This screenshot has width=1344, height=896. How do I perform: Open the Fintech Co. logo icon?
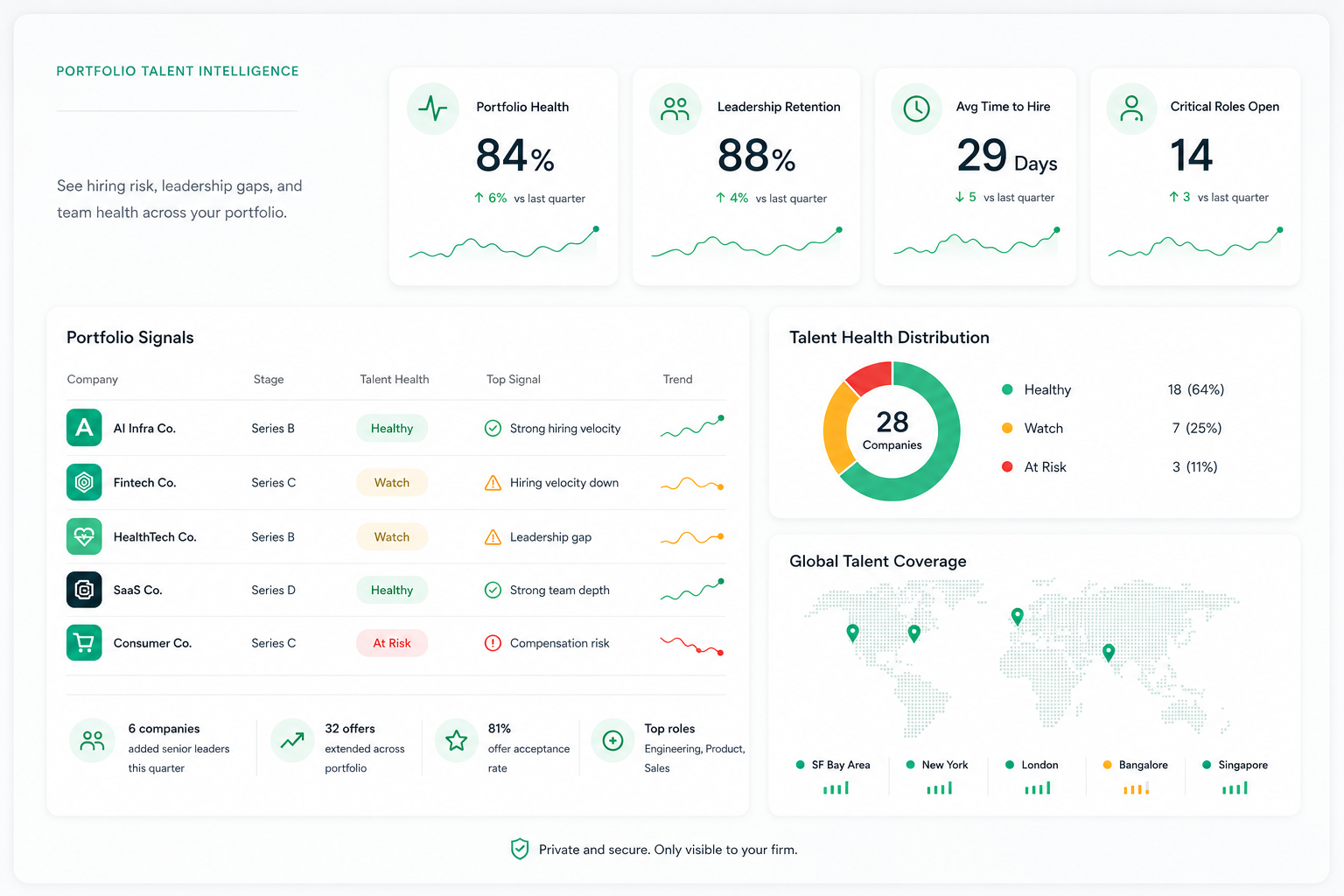pos(84,482)
